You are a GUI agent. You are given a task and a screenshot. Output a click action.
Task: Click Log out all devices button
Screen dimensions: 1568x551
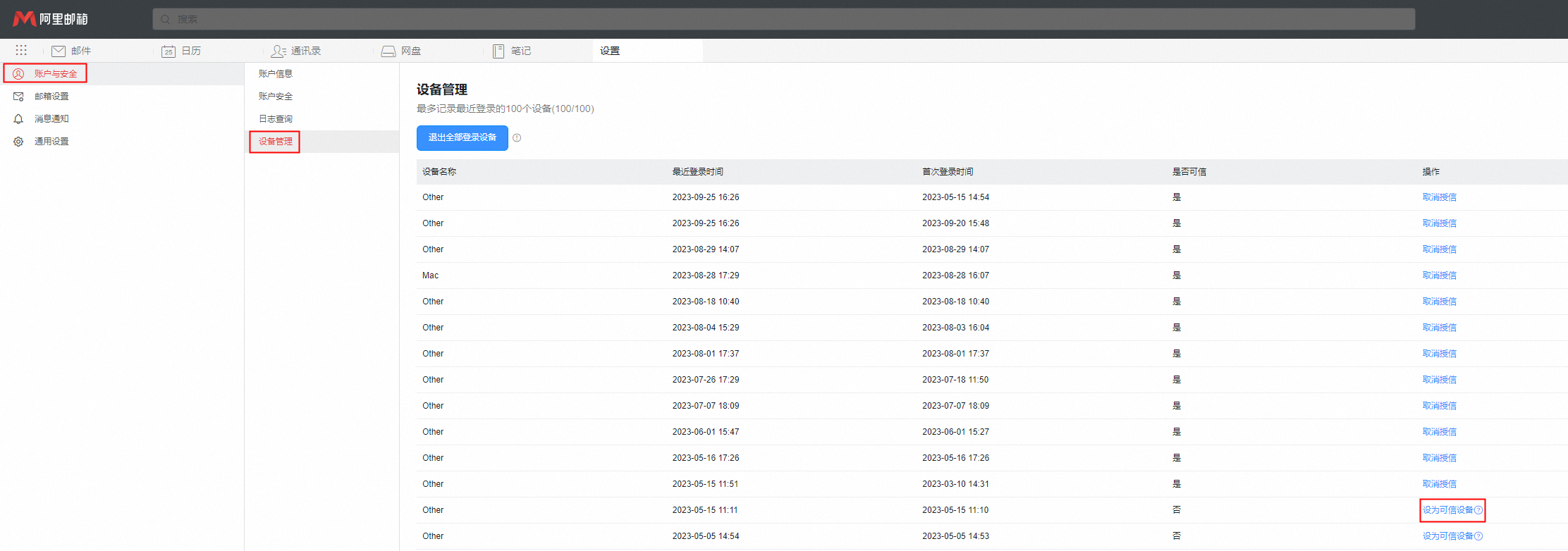click(462, 138)
